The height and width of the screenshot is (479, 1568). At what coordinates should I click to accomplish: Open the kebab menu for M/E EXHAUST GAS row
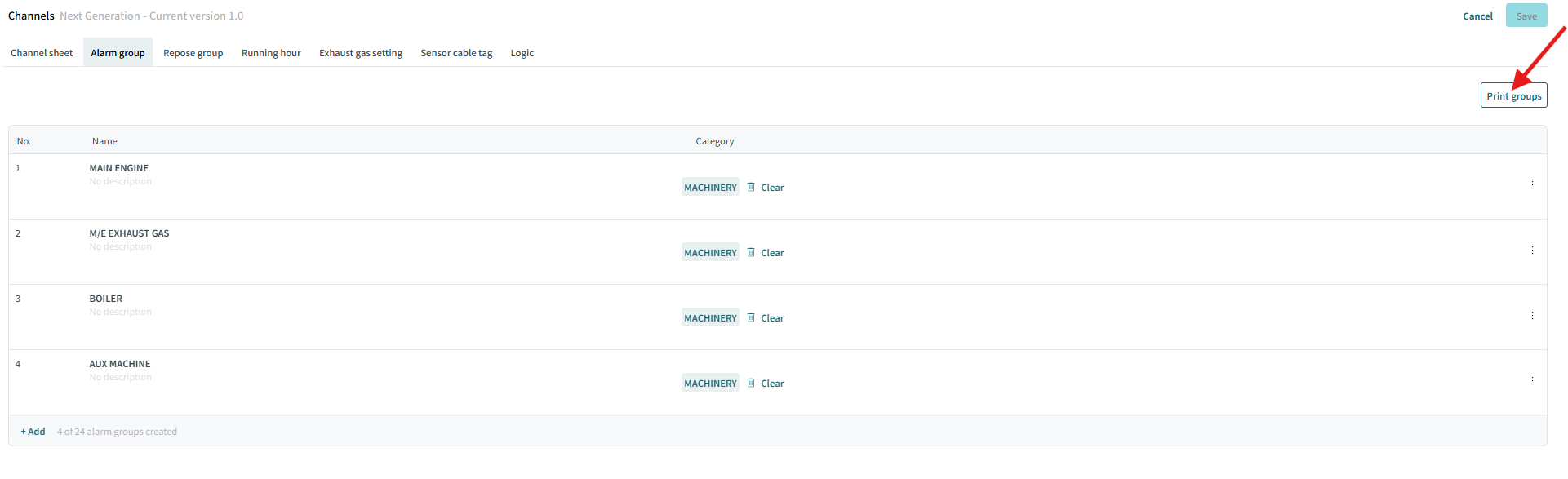pyautogui.click(x=1532, y=251)
